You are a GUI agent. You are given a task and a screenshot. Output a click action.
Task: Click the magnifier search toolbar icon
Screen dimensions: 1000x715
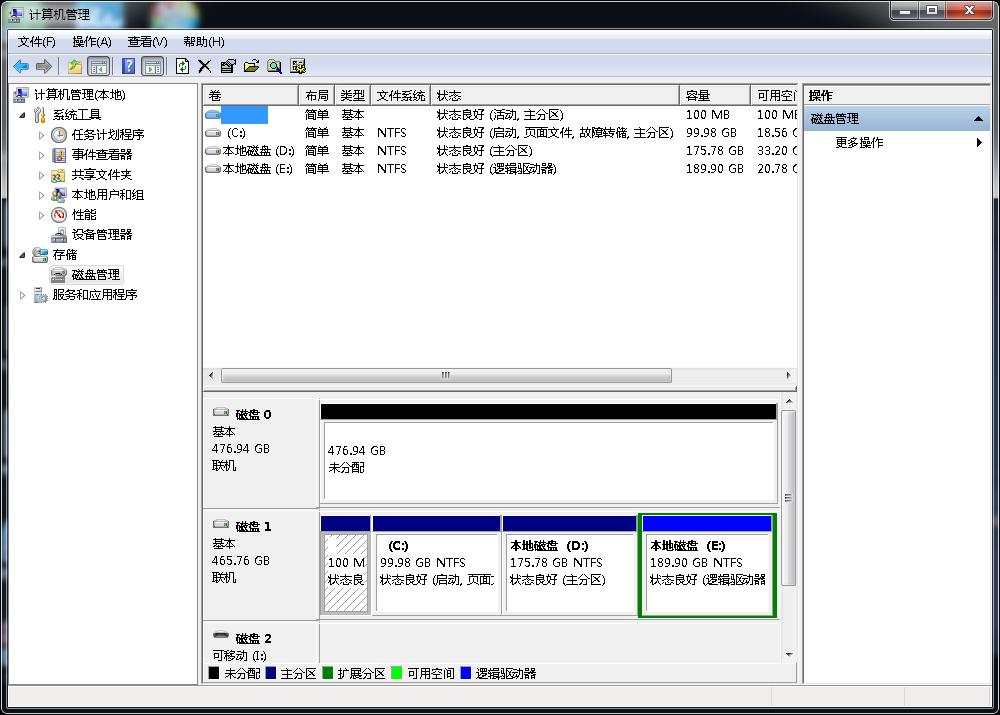tap(274, 66)
